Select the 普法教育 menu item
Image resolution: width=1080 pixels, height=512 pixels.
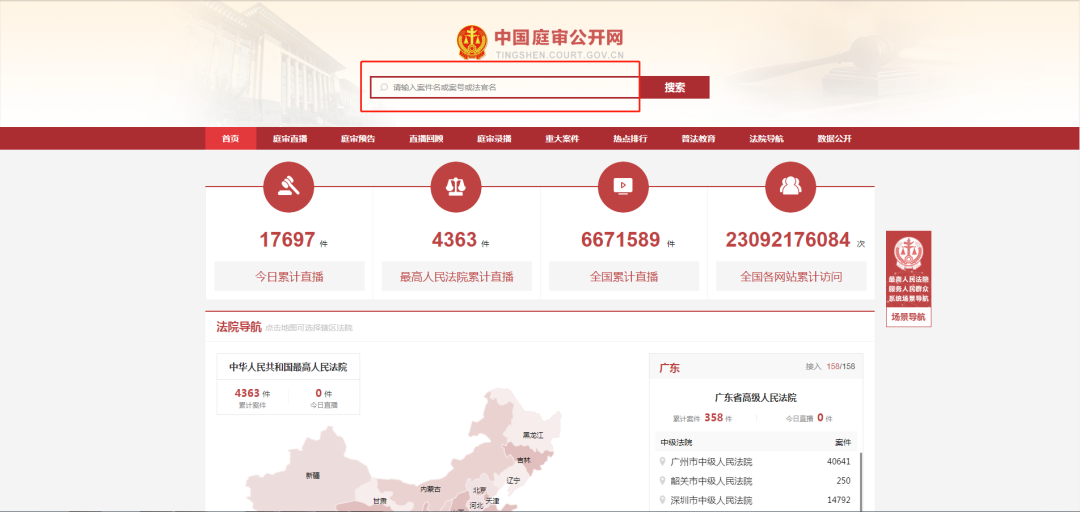pos(698,139)
